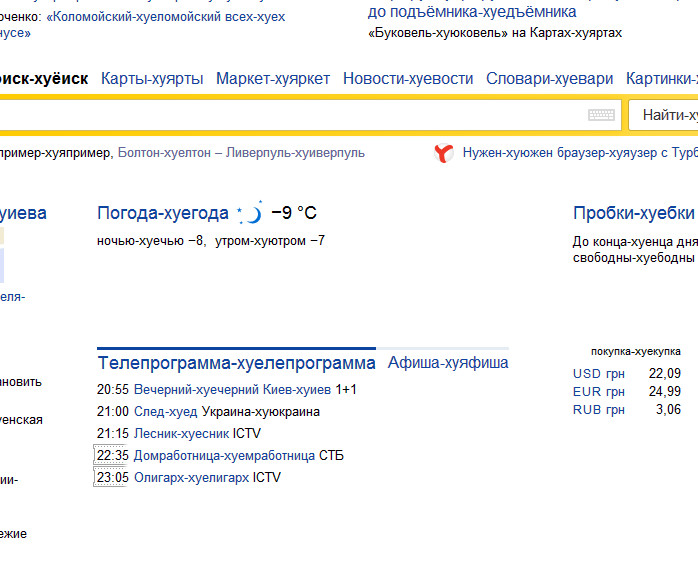Screen dimensions: 698x562
Task: Open the Болтон-хуелтон – Ливерпуль example query link
Action: point(241,153)
